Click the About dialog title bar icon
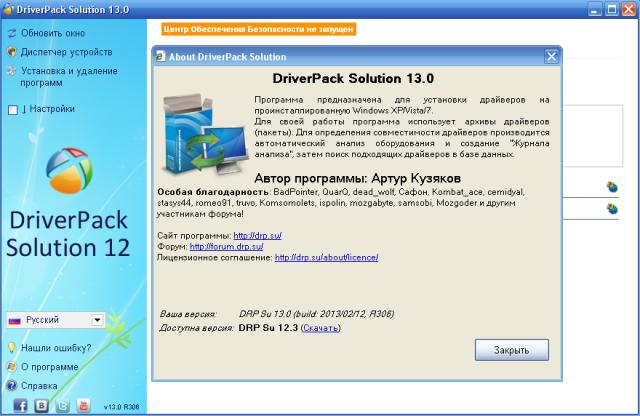Screen dimensions: 640x416 coord(160,57)
